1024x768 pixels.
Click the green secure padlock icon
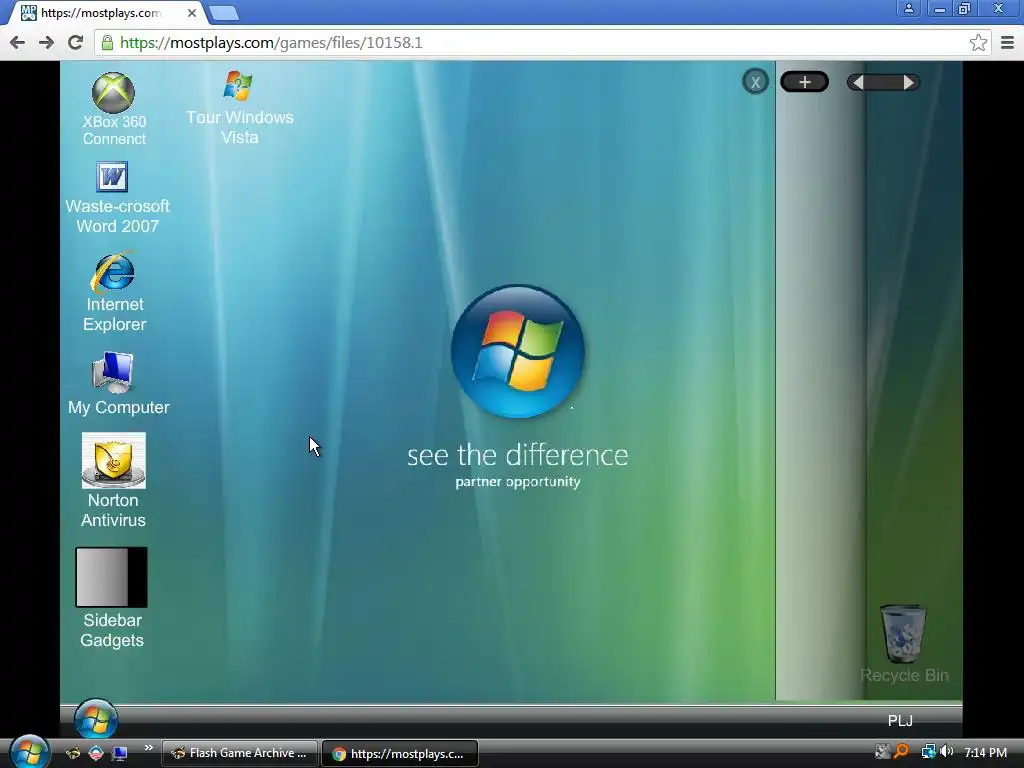(x=107, y=42)
